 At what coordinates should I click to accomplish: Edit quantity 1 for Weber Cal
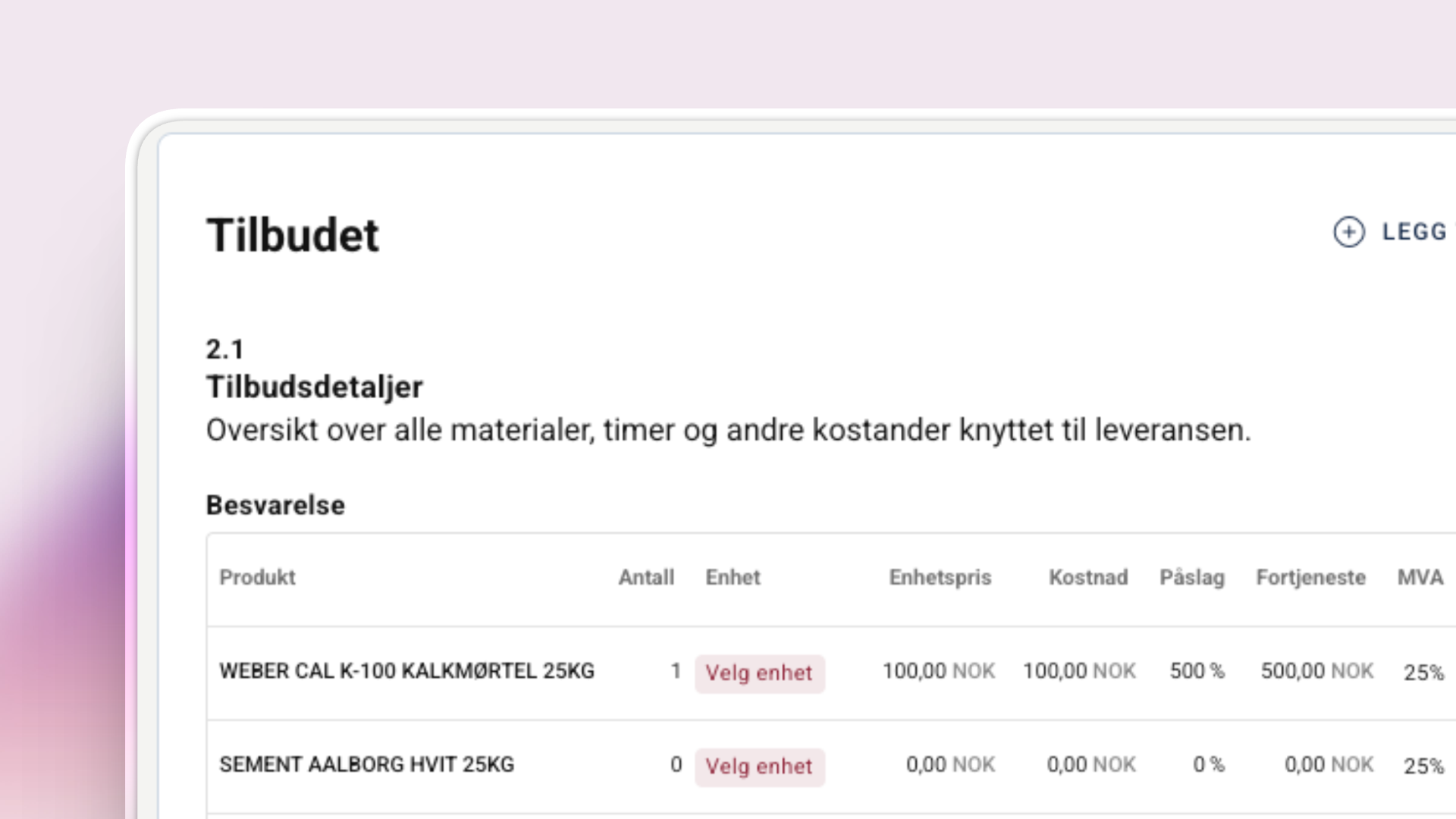[675, 671]
